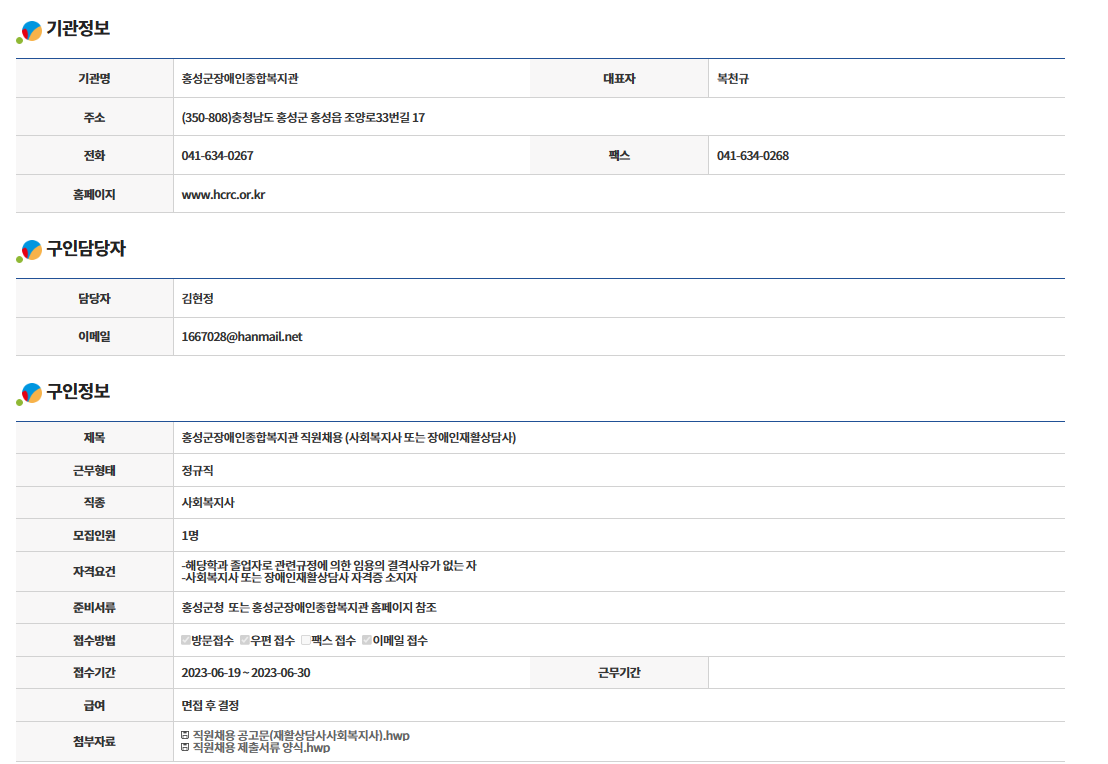The image size is (1108, 764).
Task: Click the file icon before 직원채용 제출서류 양식
Action: pyautogui.click(x=185, y=748)
